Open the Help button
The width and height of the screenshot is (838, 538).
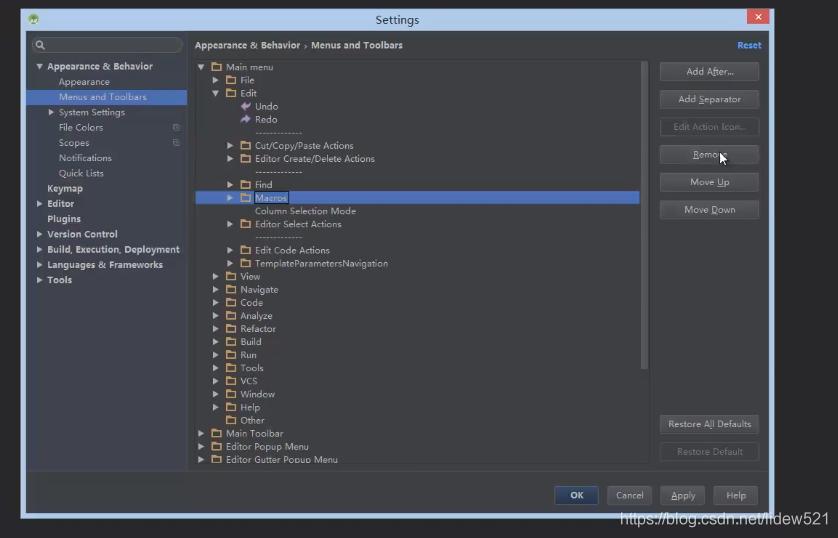(x=735, y=495)
